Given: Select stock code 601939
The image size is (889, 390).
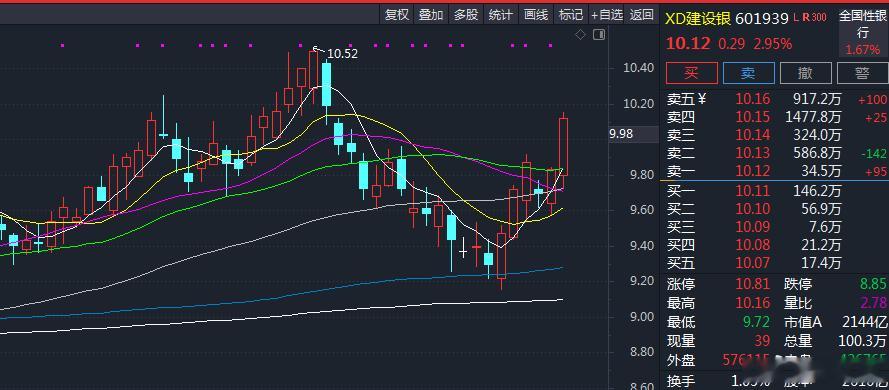Looking at the screenshot, I should [x=762, y=19].
